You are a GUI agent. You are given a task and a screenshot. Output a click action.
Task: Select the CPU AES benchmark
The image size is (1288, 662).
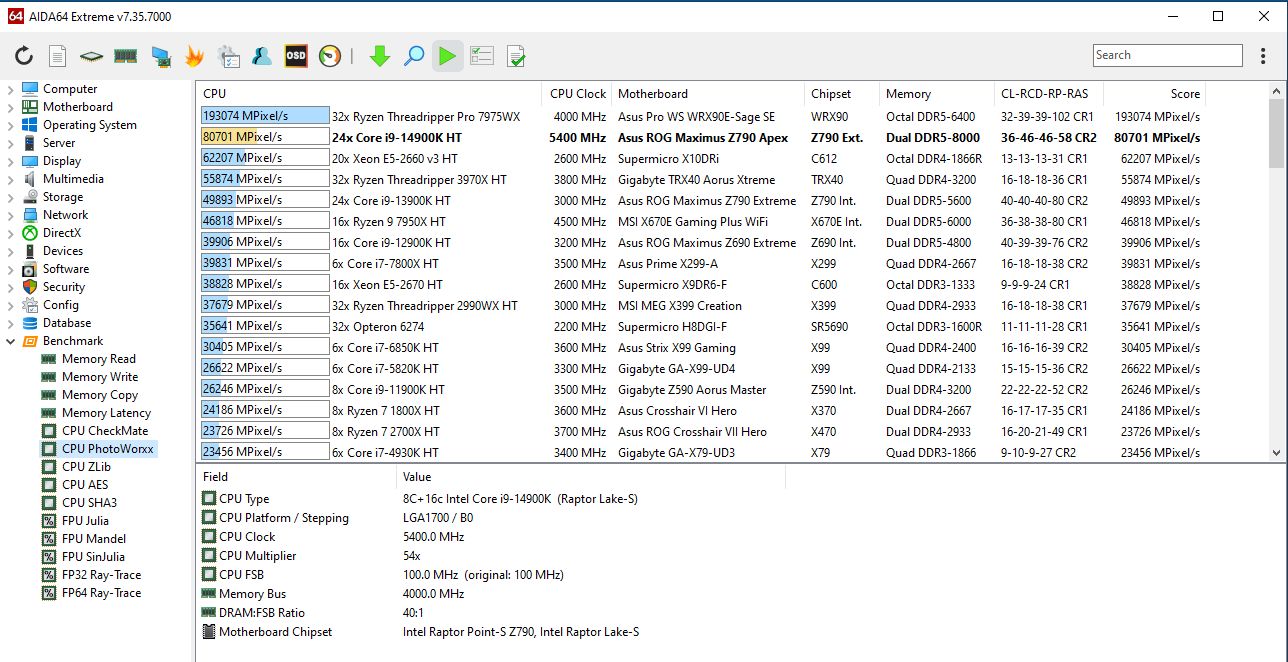coord(85,485)
